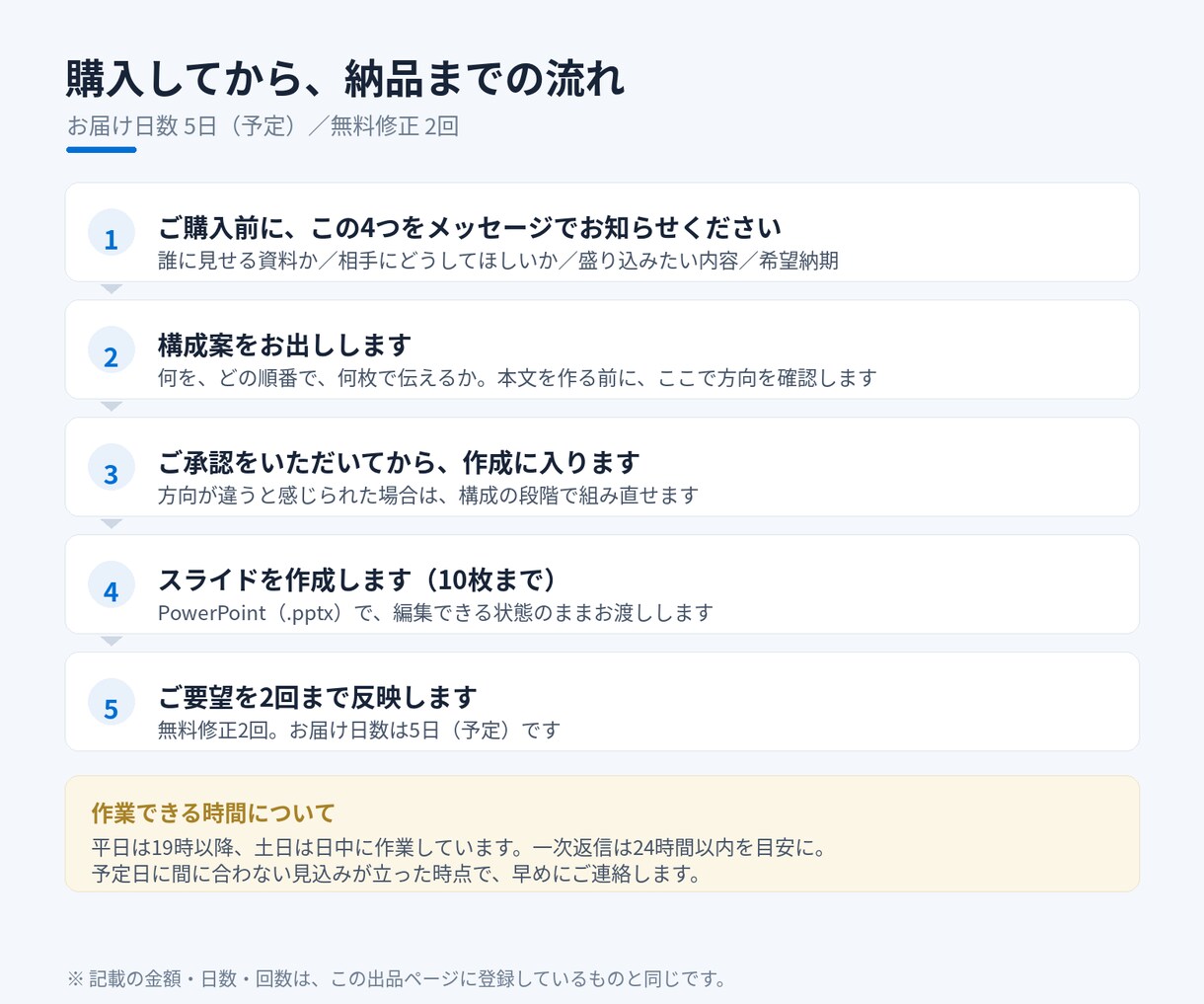The height and width of the screenshot is (1004, 1204).
Task: Click the line starting 誰に見せる資料か
Action: [498, 261]
